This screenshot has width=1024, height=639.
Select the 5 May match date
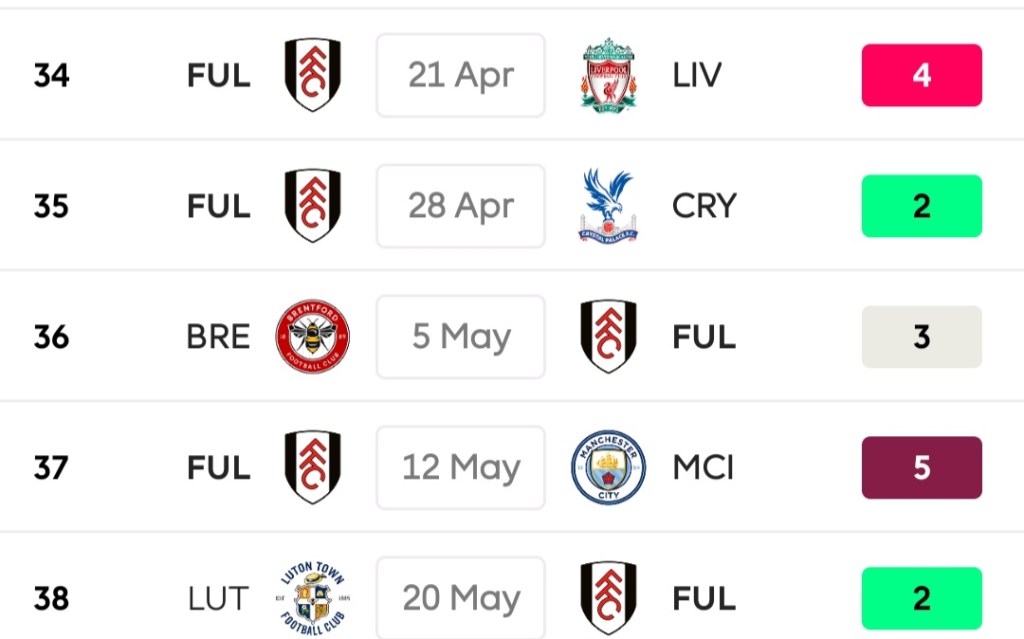461,337
